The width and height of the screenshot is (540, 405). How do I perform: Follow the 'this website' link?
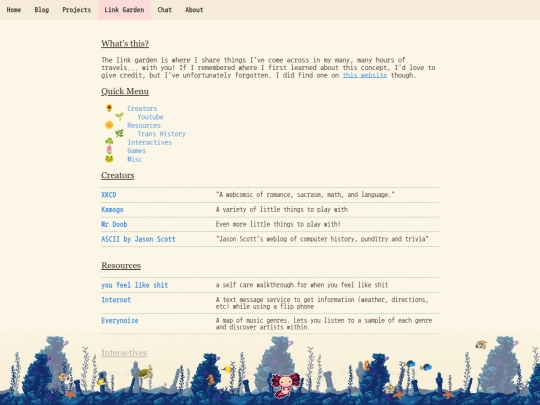[x=365, y=75]
